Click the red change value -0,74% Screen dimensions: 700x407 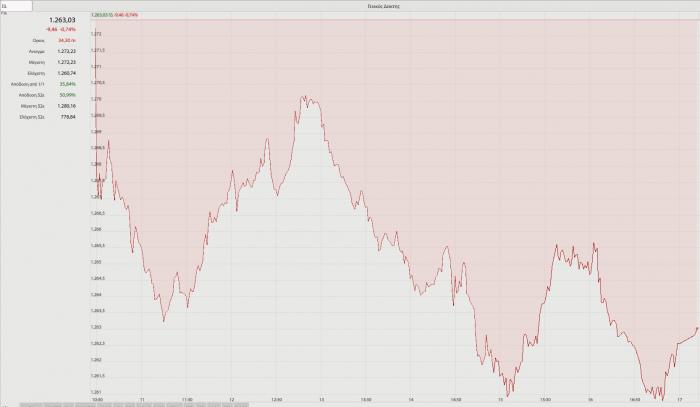pyautogui.click(x=69, y=29)
